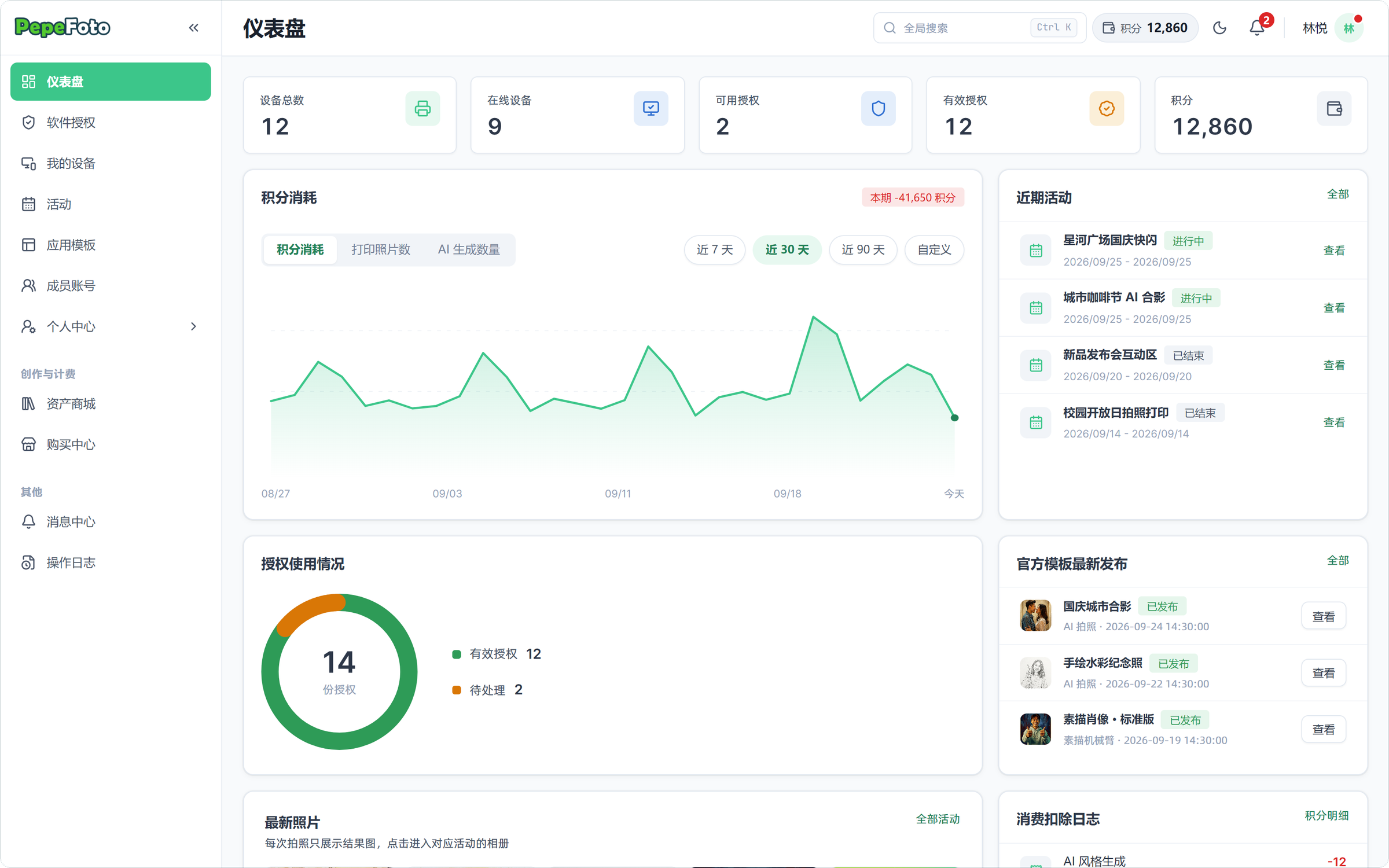Click the last data point on the chart

(954, 418)
